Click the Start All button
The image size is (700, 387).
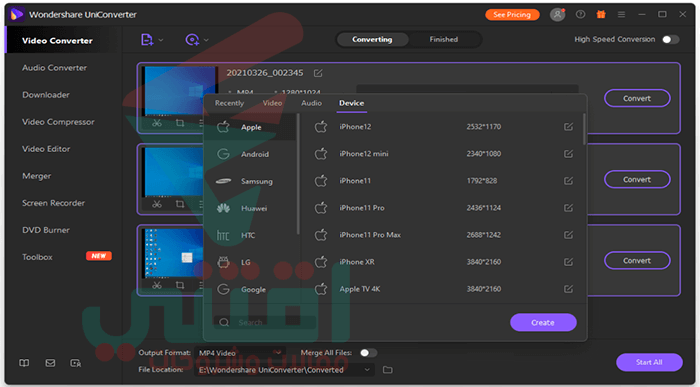(x=649, y=362)
